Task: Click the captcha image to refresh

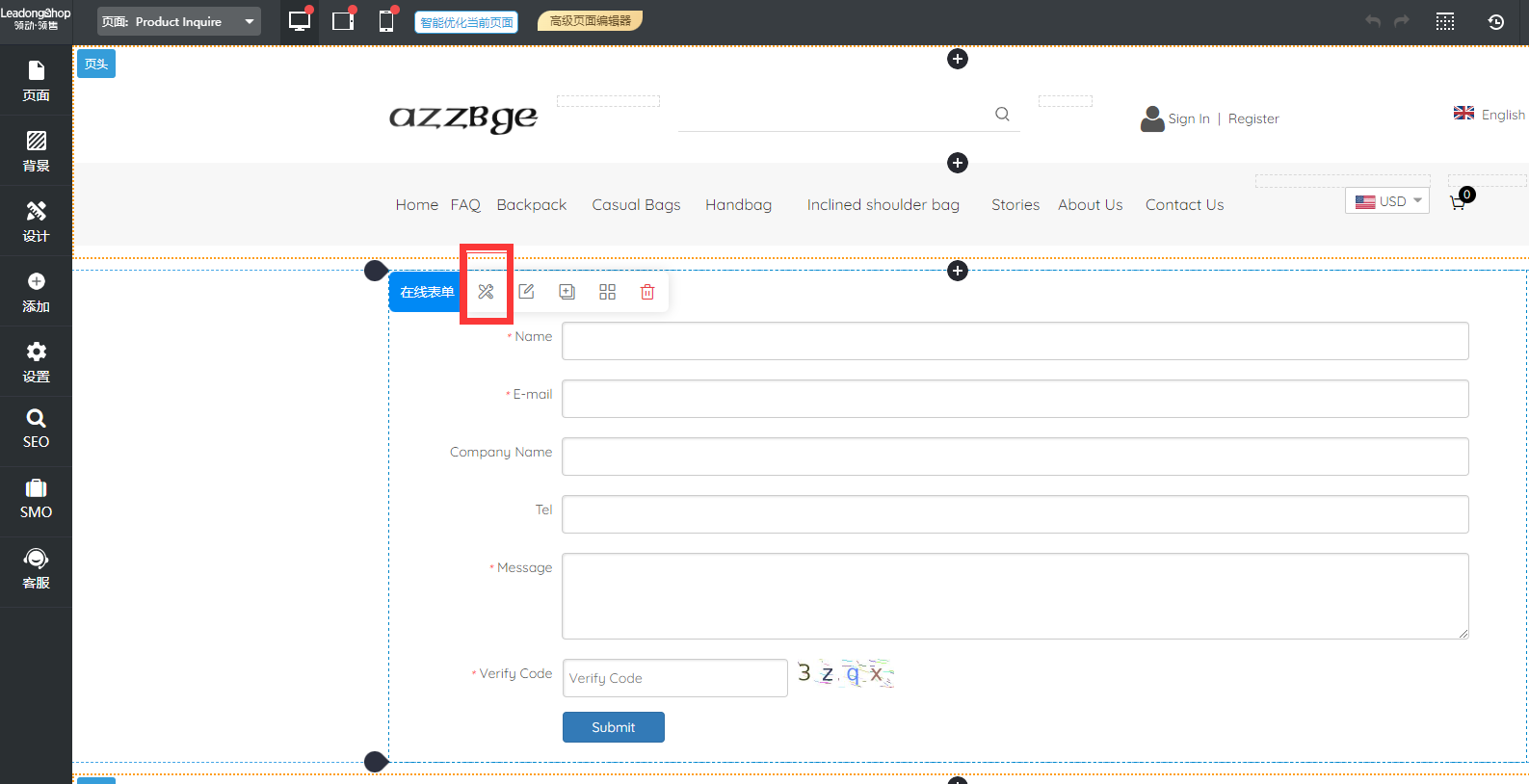Action: coord(845,674)
